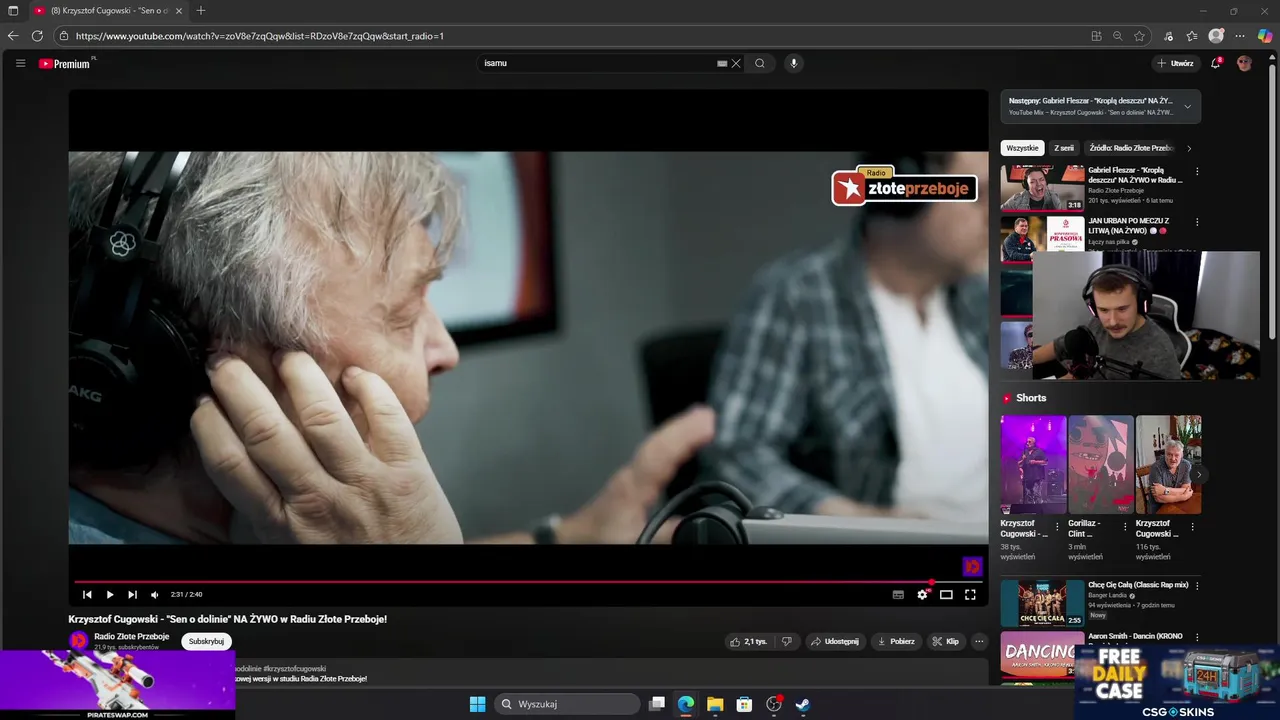Play the previous video in queue
Image resolution: width=1280 pixels, height=720 pixels.
tap(87, 594)
